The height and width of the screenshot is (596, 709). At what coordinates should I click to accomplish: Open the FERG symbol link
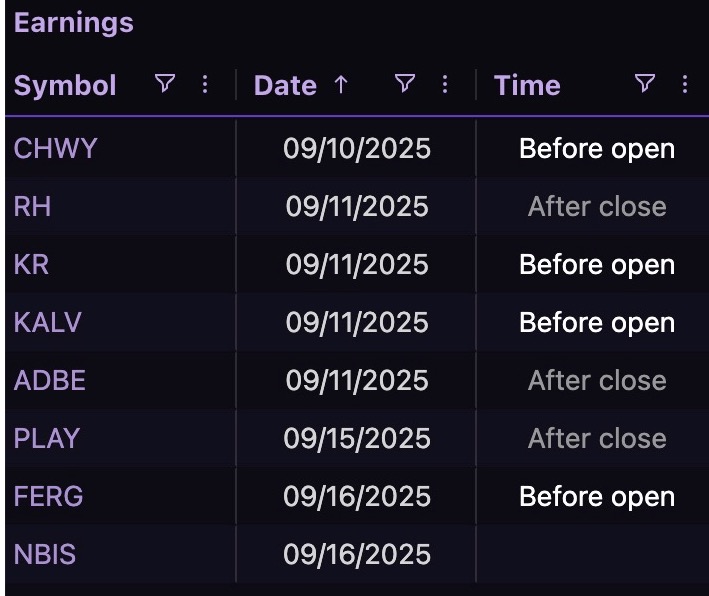click(x=48, y=496)
